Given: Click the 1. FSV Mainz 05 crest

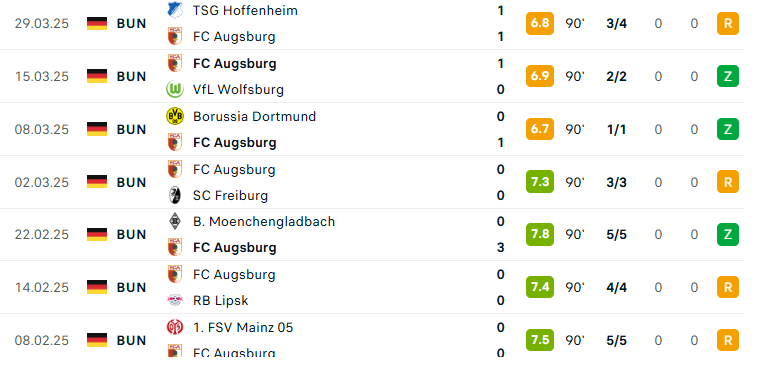Looking at the screenshot, I should click(175, 327).
